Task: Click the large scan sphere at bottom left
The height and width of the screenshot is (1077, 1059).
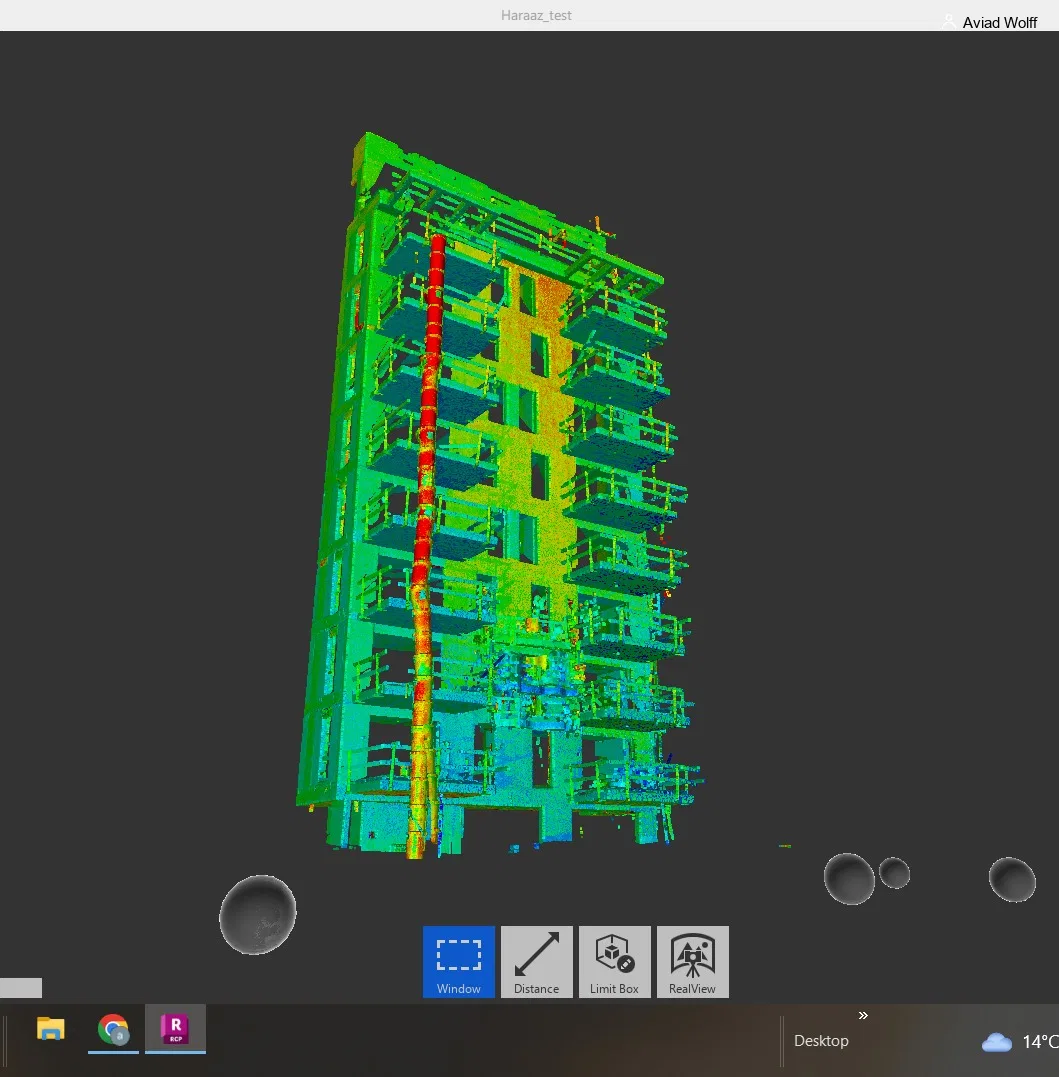Action: pos(258,915)
